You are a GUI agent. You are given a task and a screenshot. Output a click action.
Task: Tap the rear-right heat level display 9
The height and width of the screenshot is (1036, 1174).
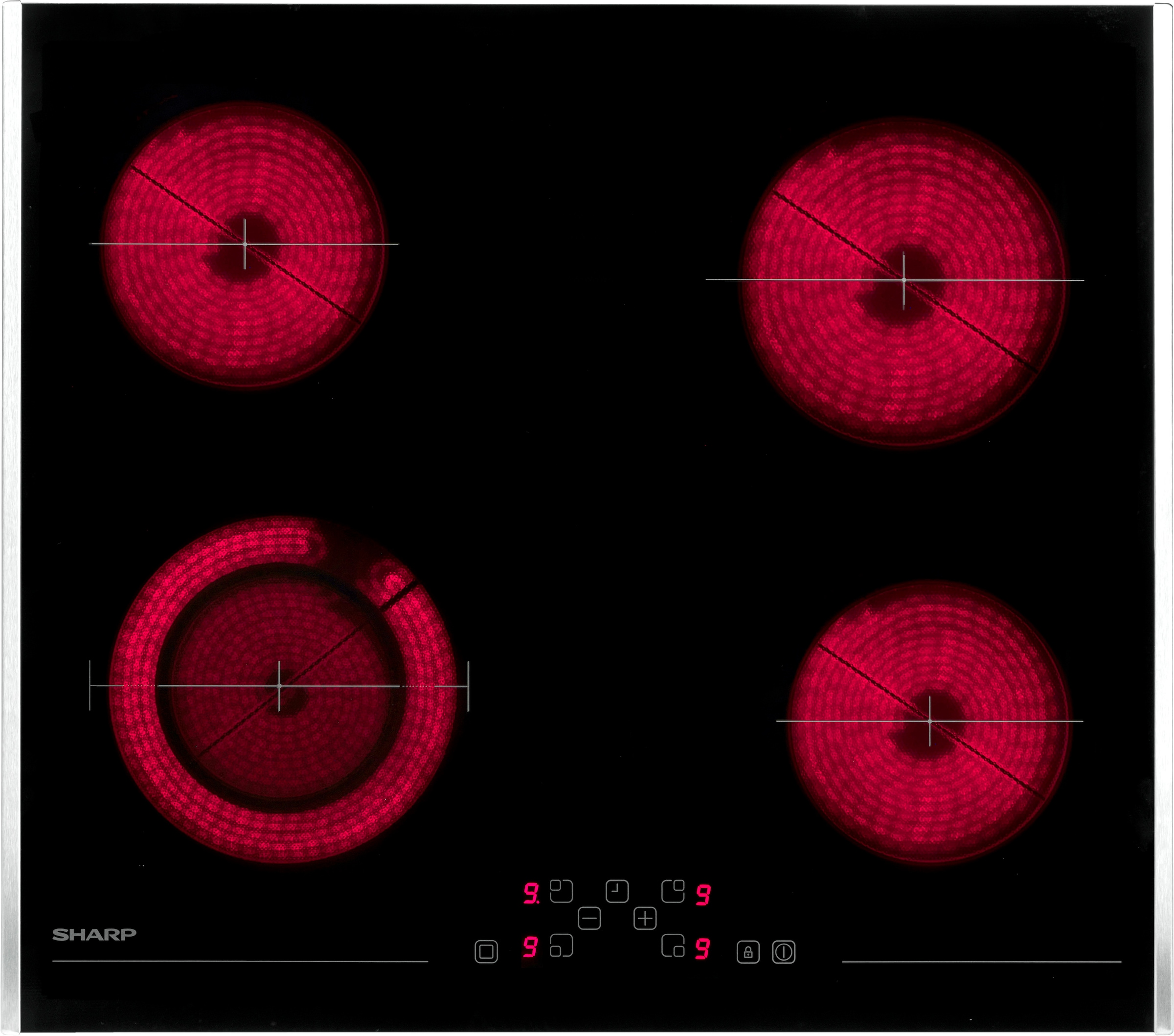coord(703,895)
